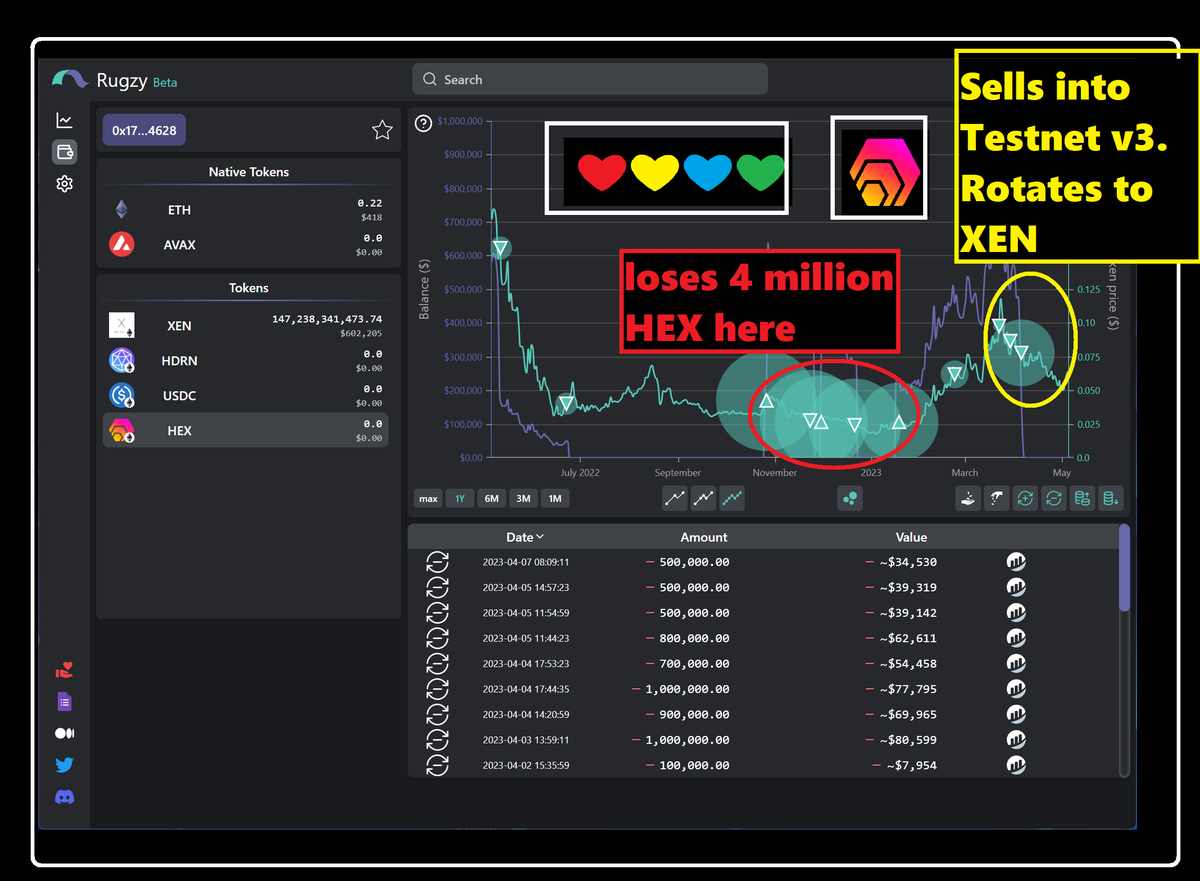Select the USDC token row
Screen dimensions: 1200x881
[248, 396]
